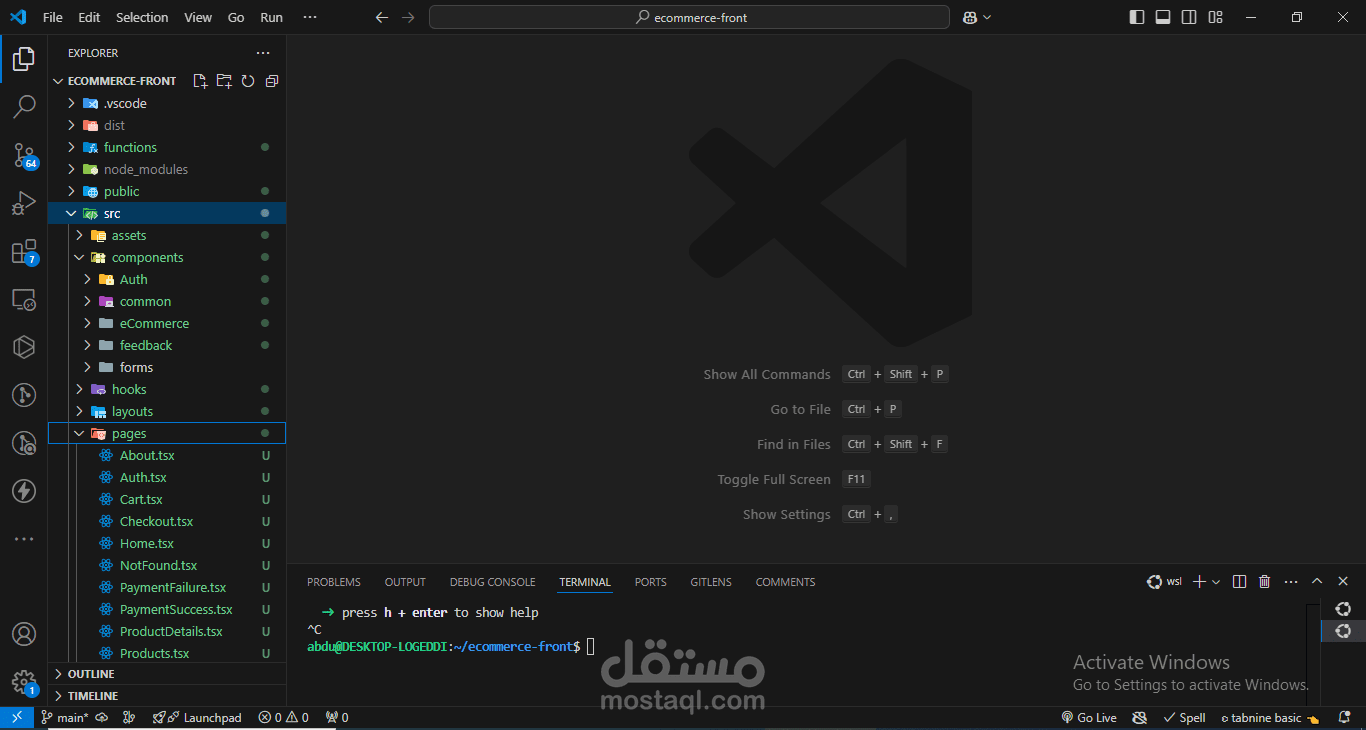Screen dimensions: 1366x730
Task: Open the NotFound.tsx file
Action: pos(167,565)
